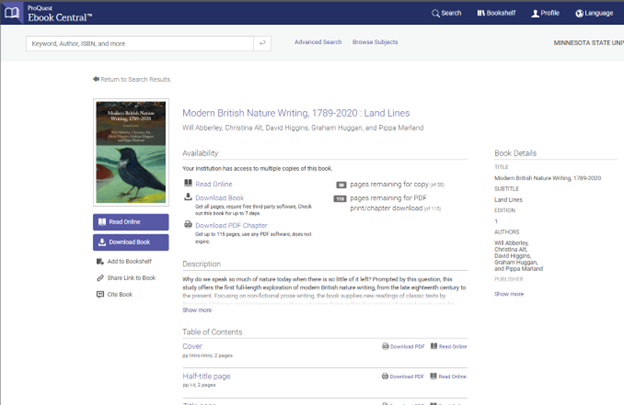Open Browse Subjects link

pos(375,42)
